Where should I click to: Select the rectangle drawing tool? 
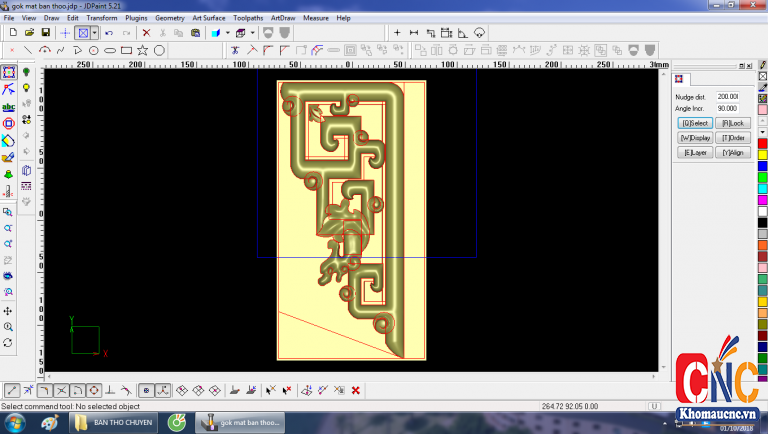pyautogui.click(x=126, y=49)
